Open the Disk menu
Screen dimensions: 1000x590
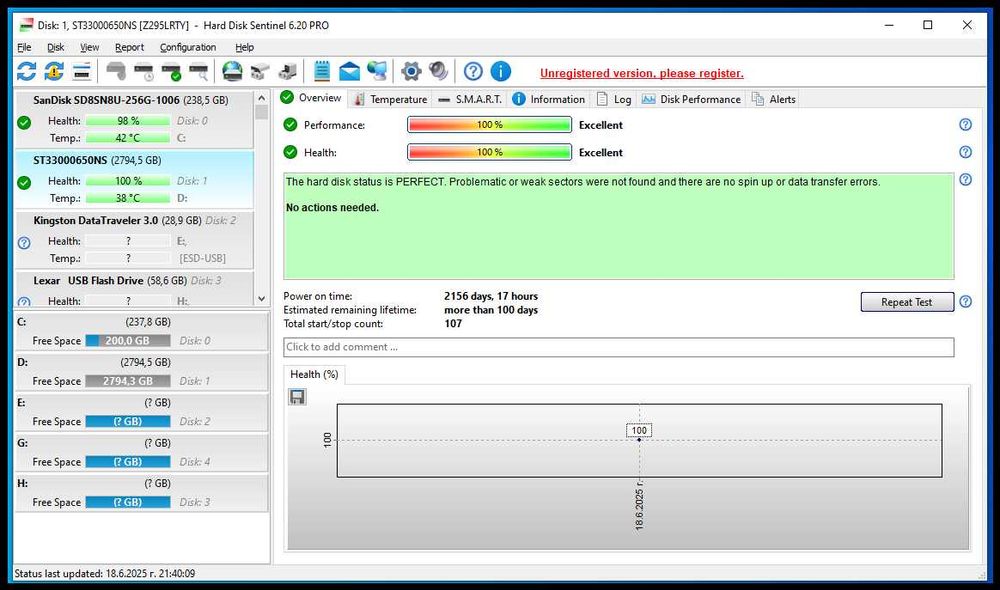point(55,47)
